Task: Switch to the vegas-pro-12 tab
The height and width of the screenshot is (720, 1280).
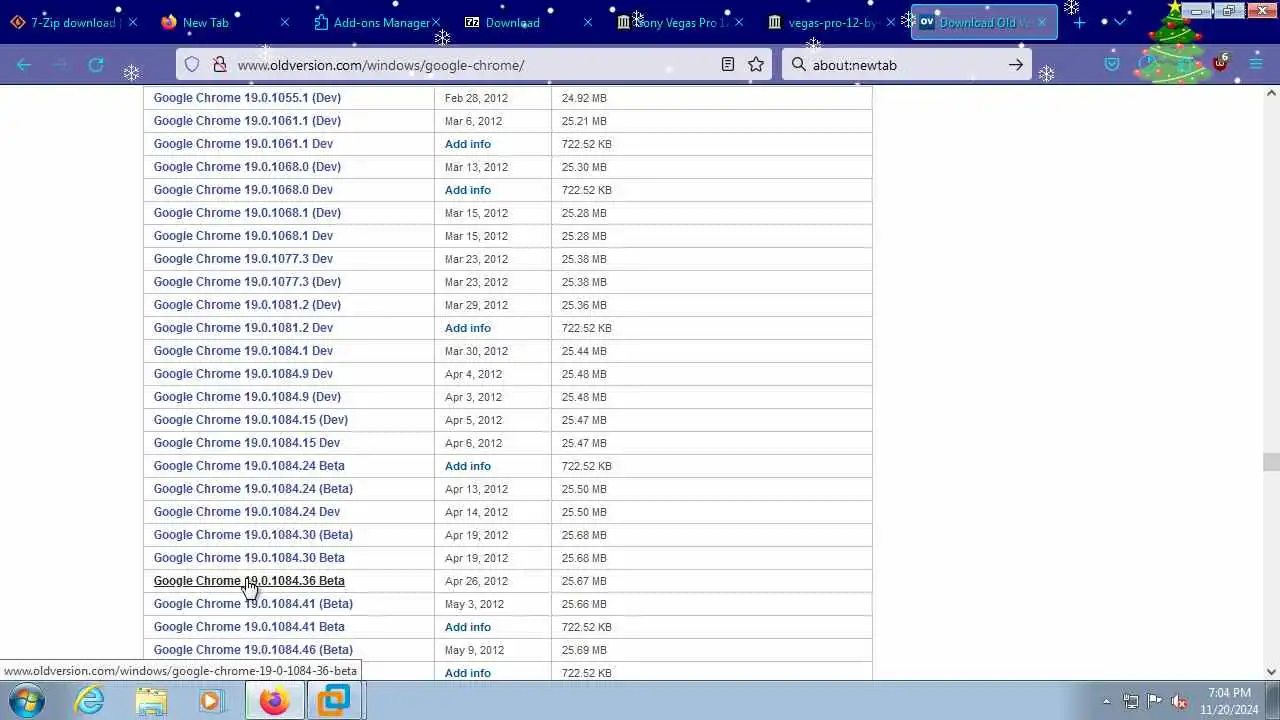Action: pyautogui.click(x=833, y=22)
